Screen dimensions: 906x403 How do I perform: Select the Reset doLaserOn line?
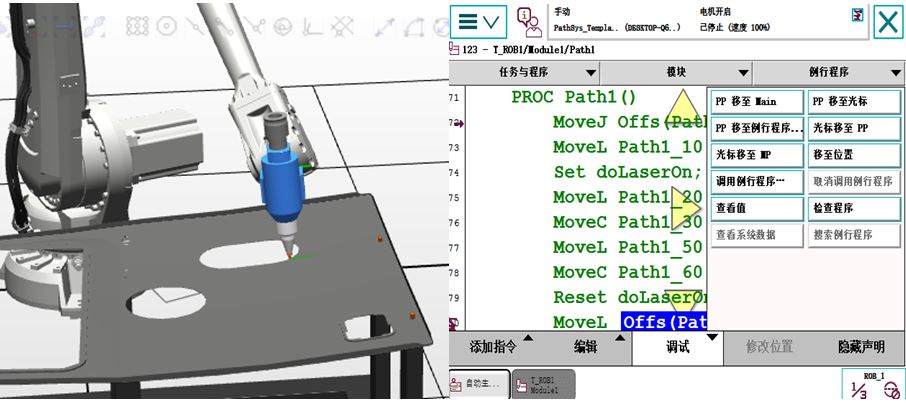pos(630,297)
